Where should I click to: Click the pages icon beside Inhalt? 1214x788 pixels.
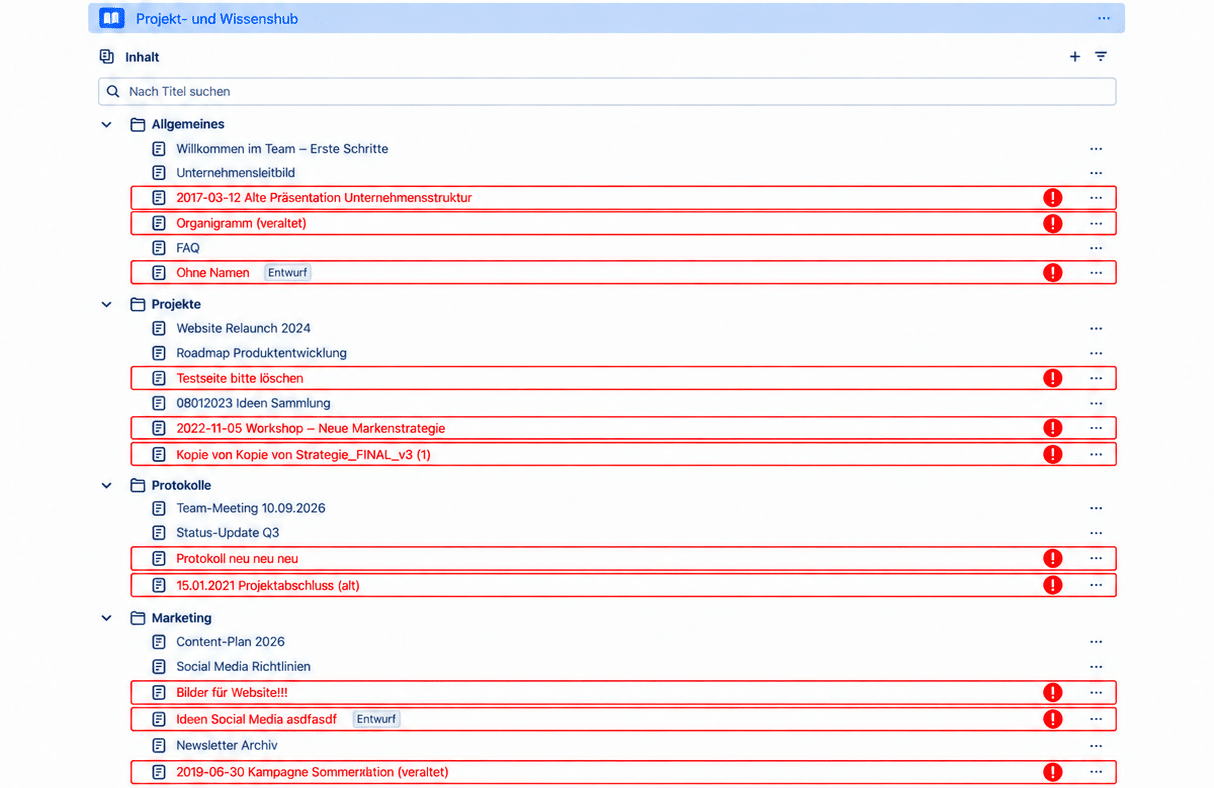point(107,57)
